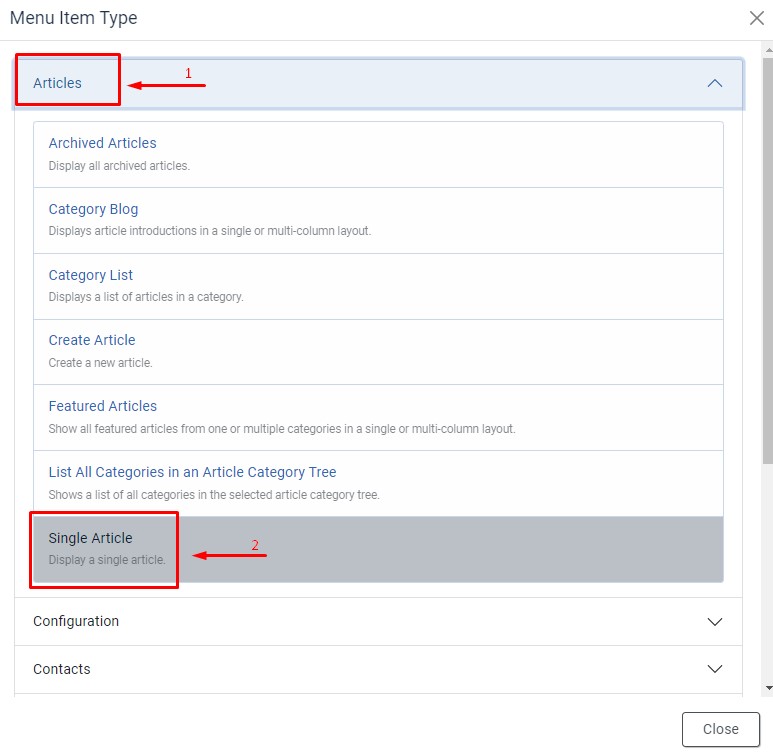Choose the Category Blog menu type
Viewport: 773px width, 755px height.
(x=94, y=209)
